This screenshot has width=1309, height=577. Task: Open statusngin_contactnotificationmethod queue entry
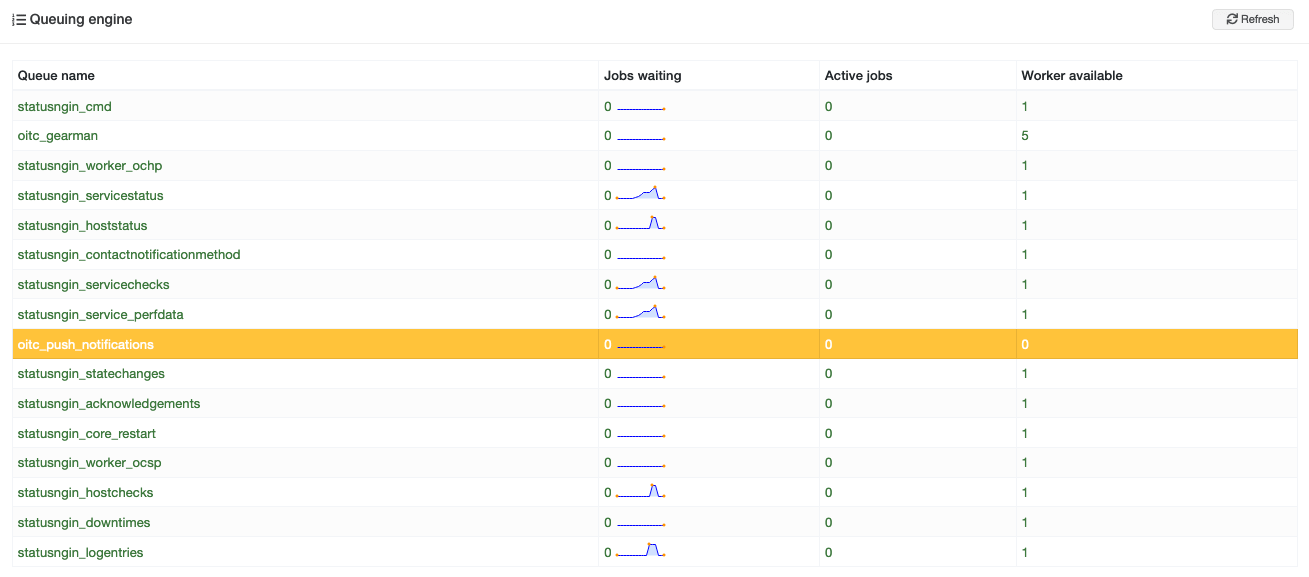point(129,254)
